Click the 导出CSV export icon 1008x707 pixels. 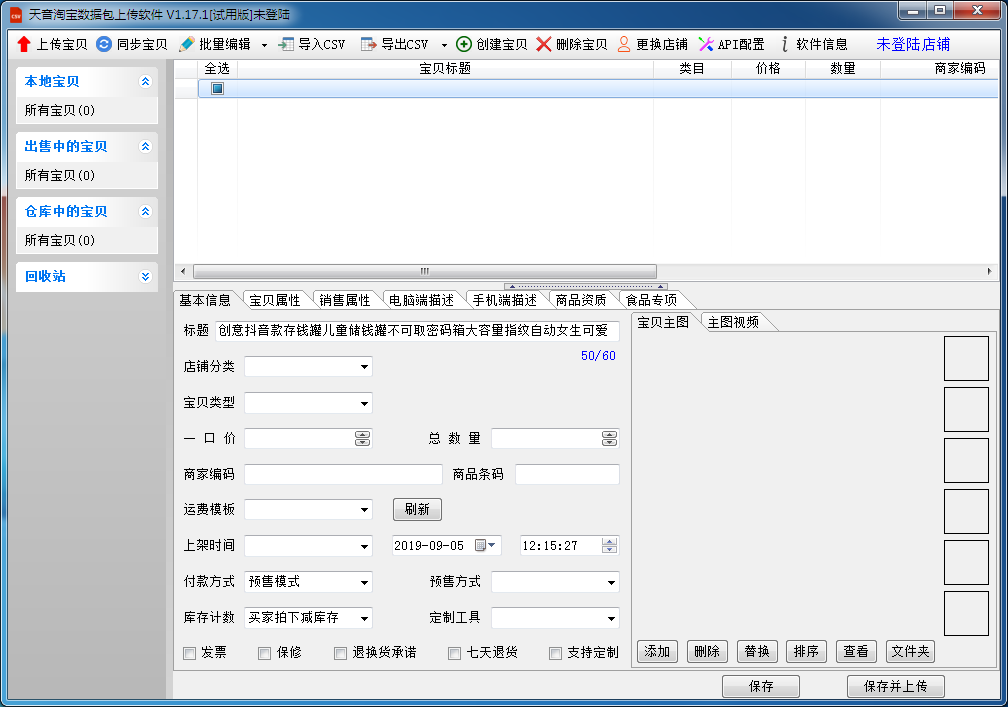point(368,44)
